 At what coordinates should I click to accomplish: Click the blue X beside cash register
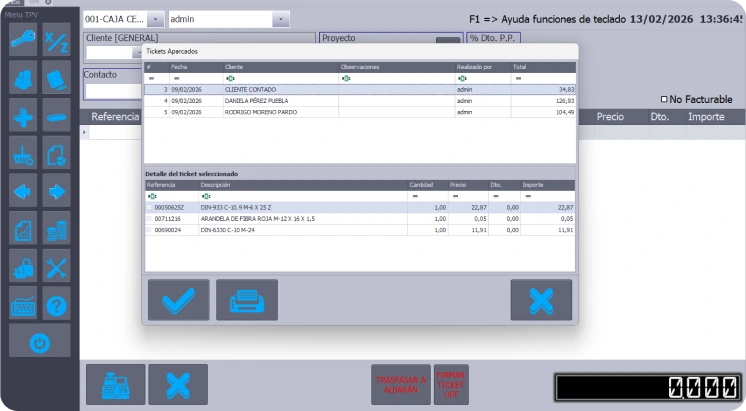click(178, 384)
